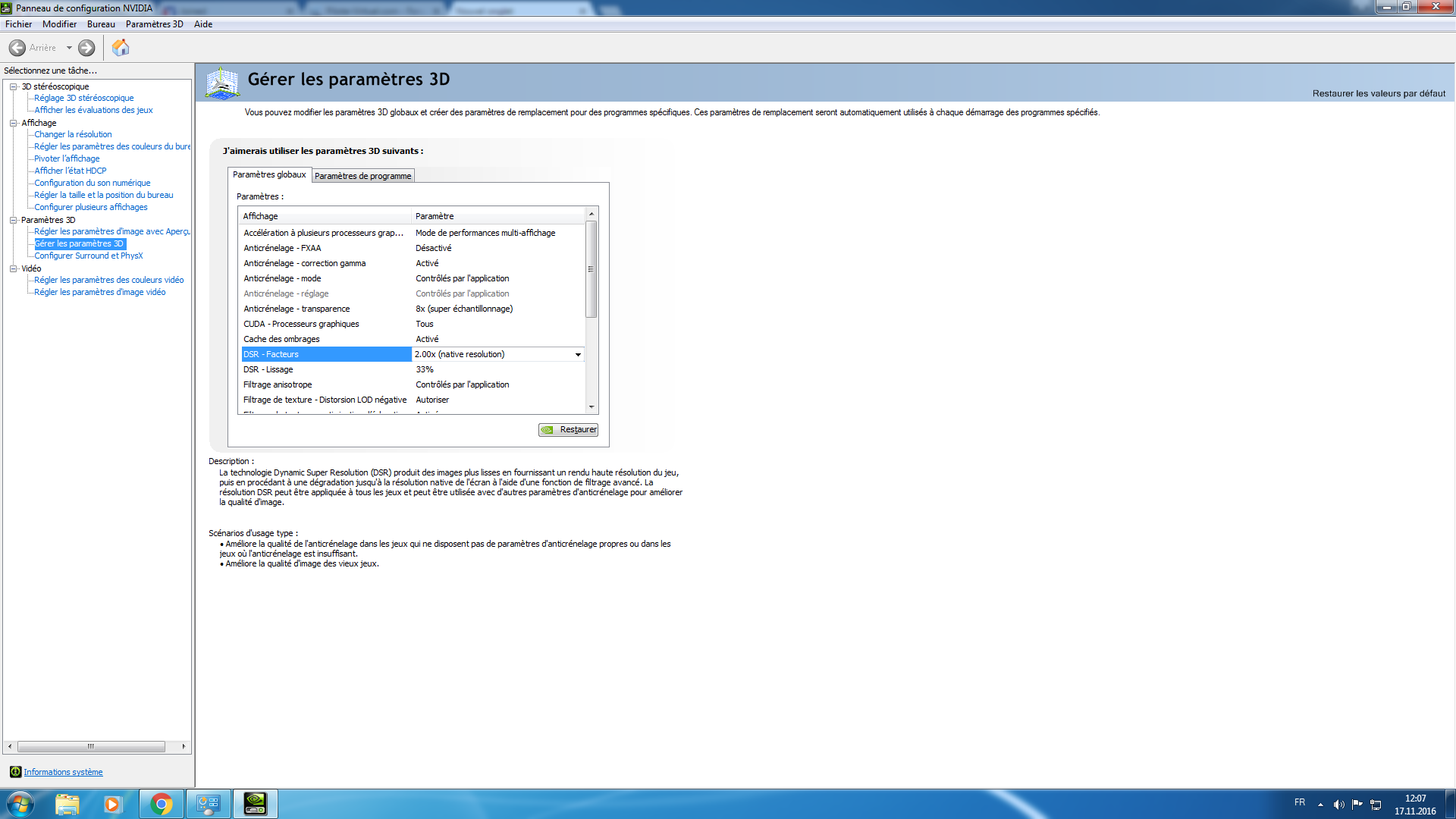Select Cache des ombrages row
This screenshot has height=819, width=1456.
click(x=413, y=339)
